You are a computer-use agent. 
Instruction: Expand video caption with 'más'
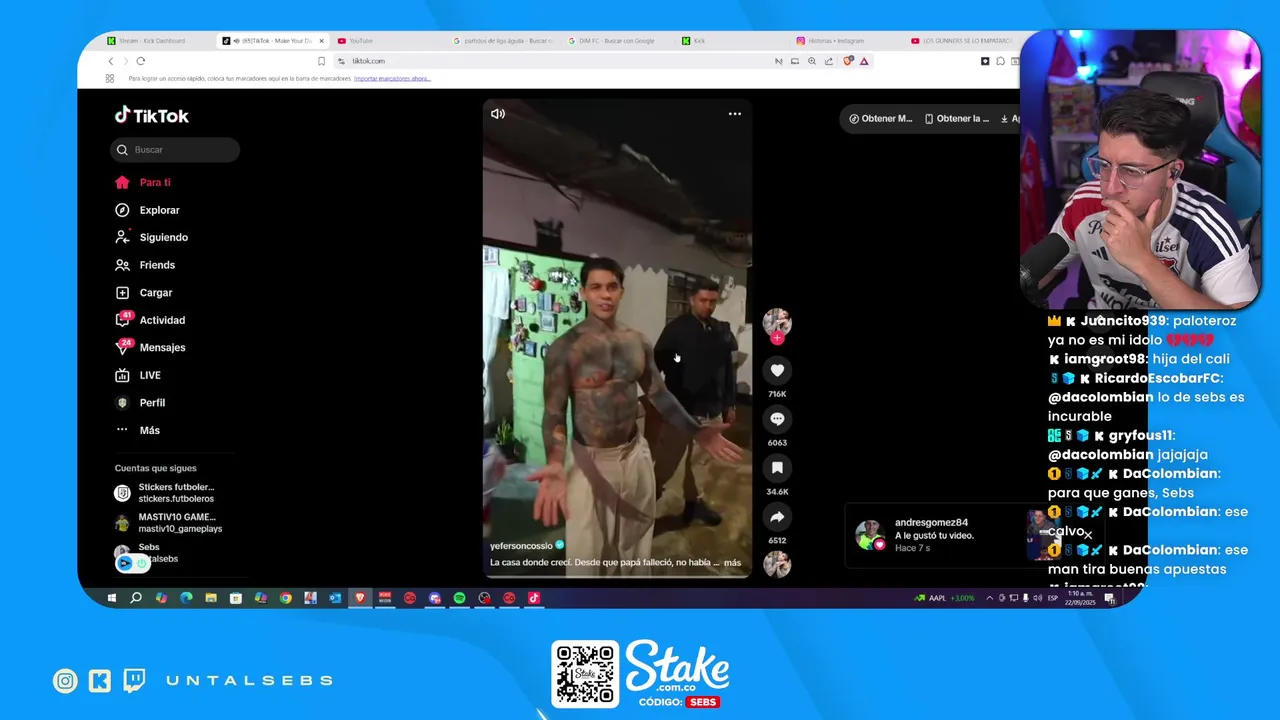pos(732,563)
